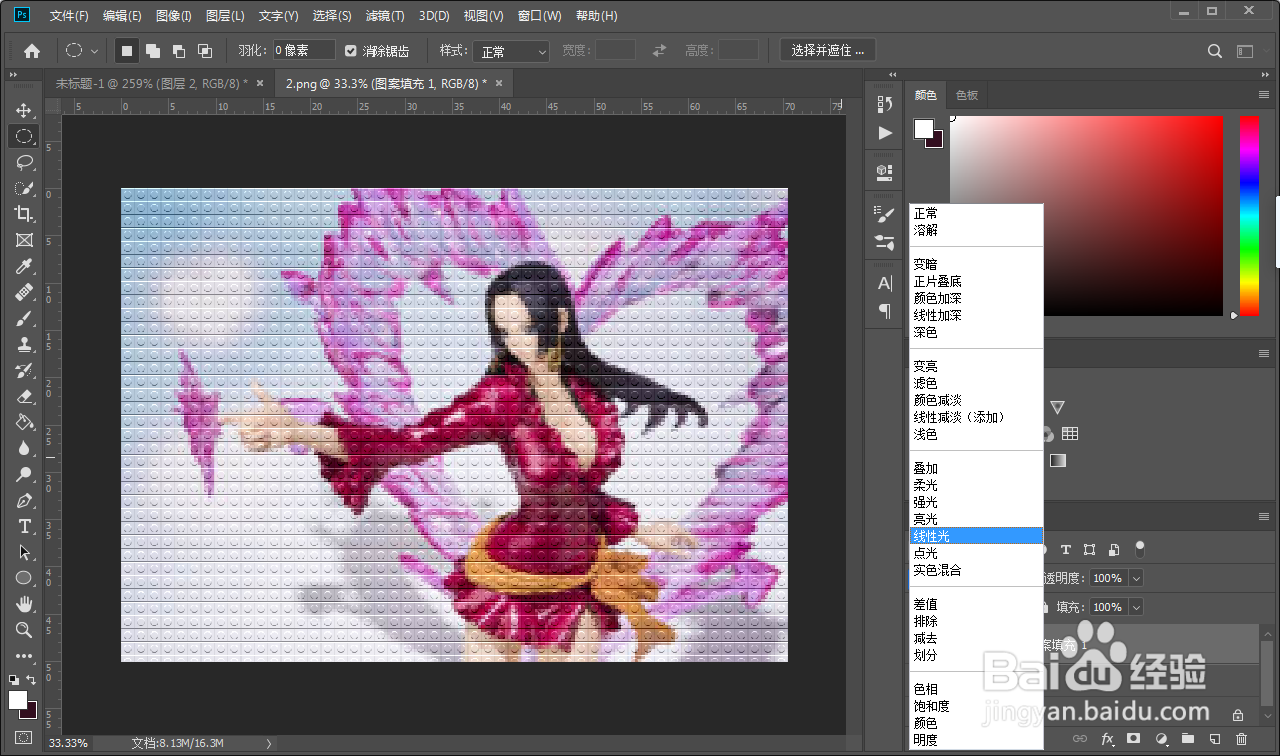Choose Add to Selection mode button
1280x756 pixels.
coord(153,51)
